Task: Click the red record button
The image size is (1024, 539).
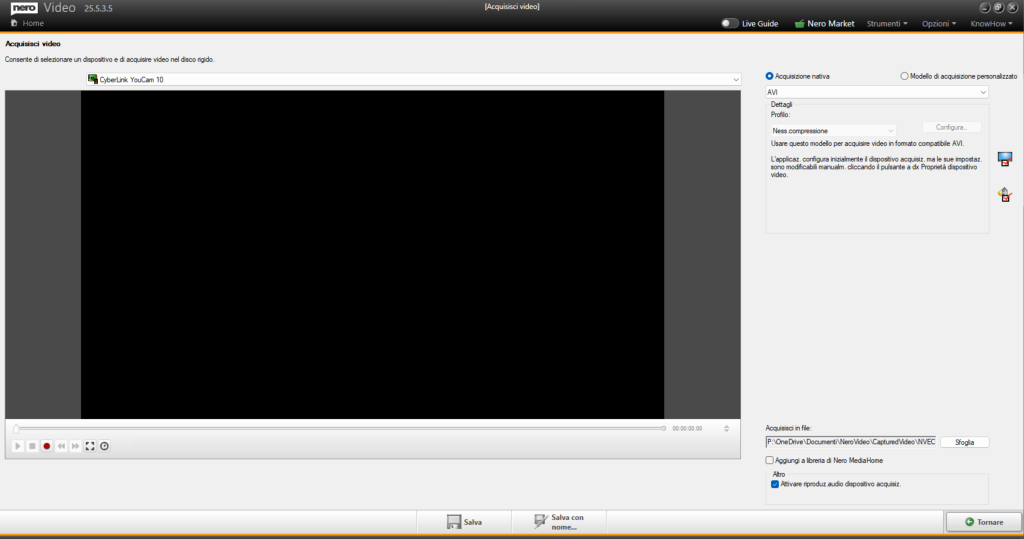Action: (47, 446)
